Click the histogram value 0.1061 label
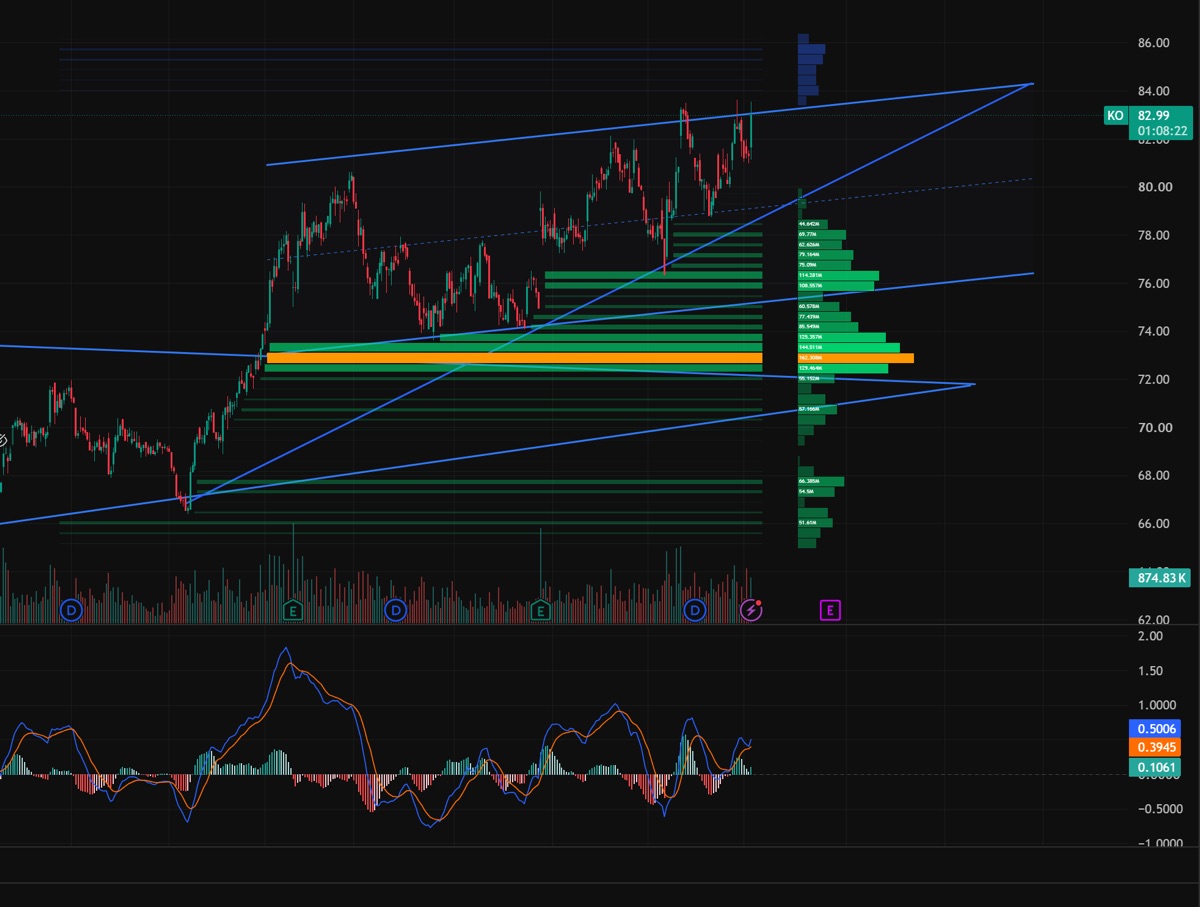The image size is (1200, 907). click(1155, 768)
